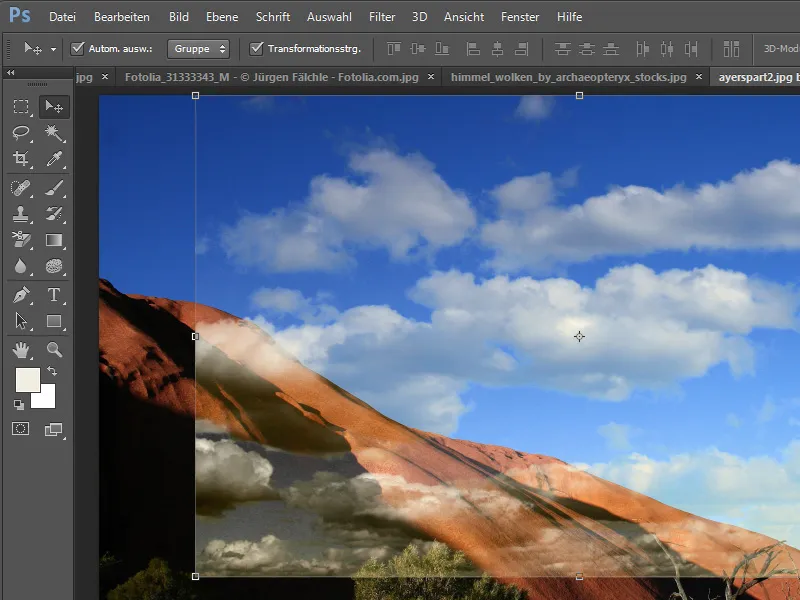
Task: Open the Ebene menu
Action: tap(222, 17)
